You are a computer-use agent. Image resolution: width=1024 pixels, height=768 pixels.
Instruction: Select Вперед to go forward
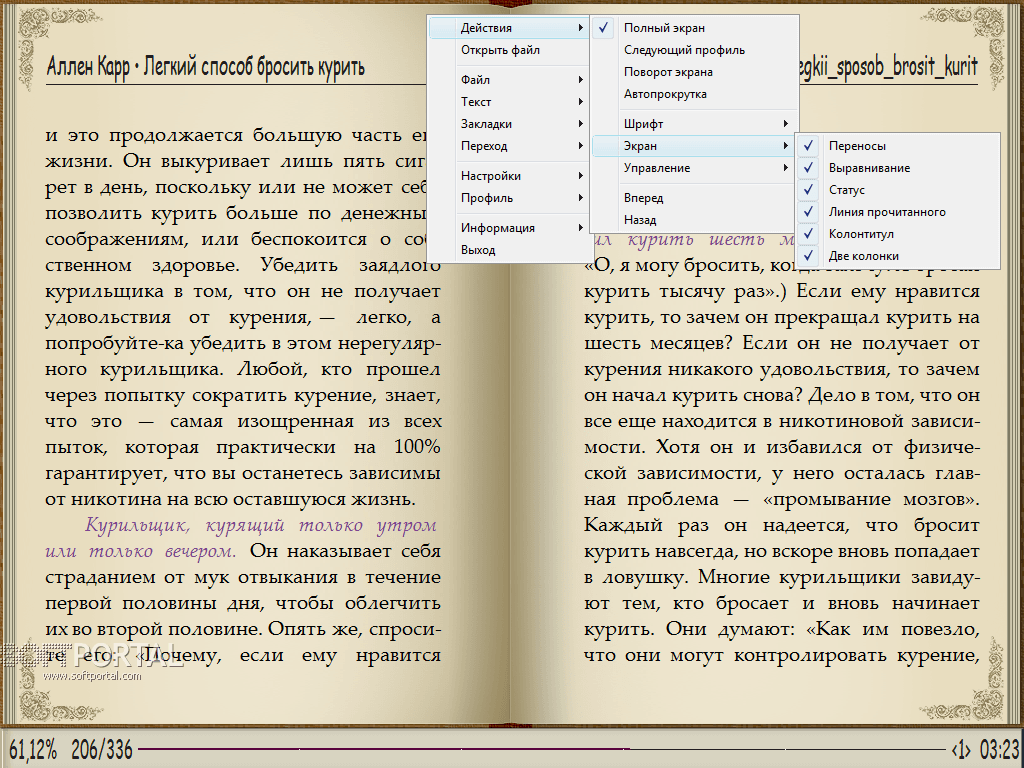coord(694,198)
